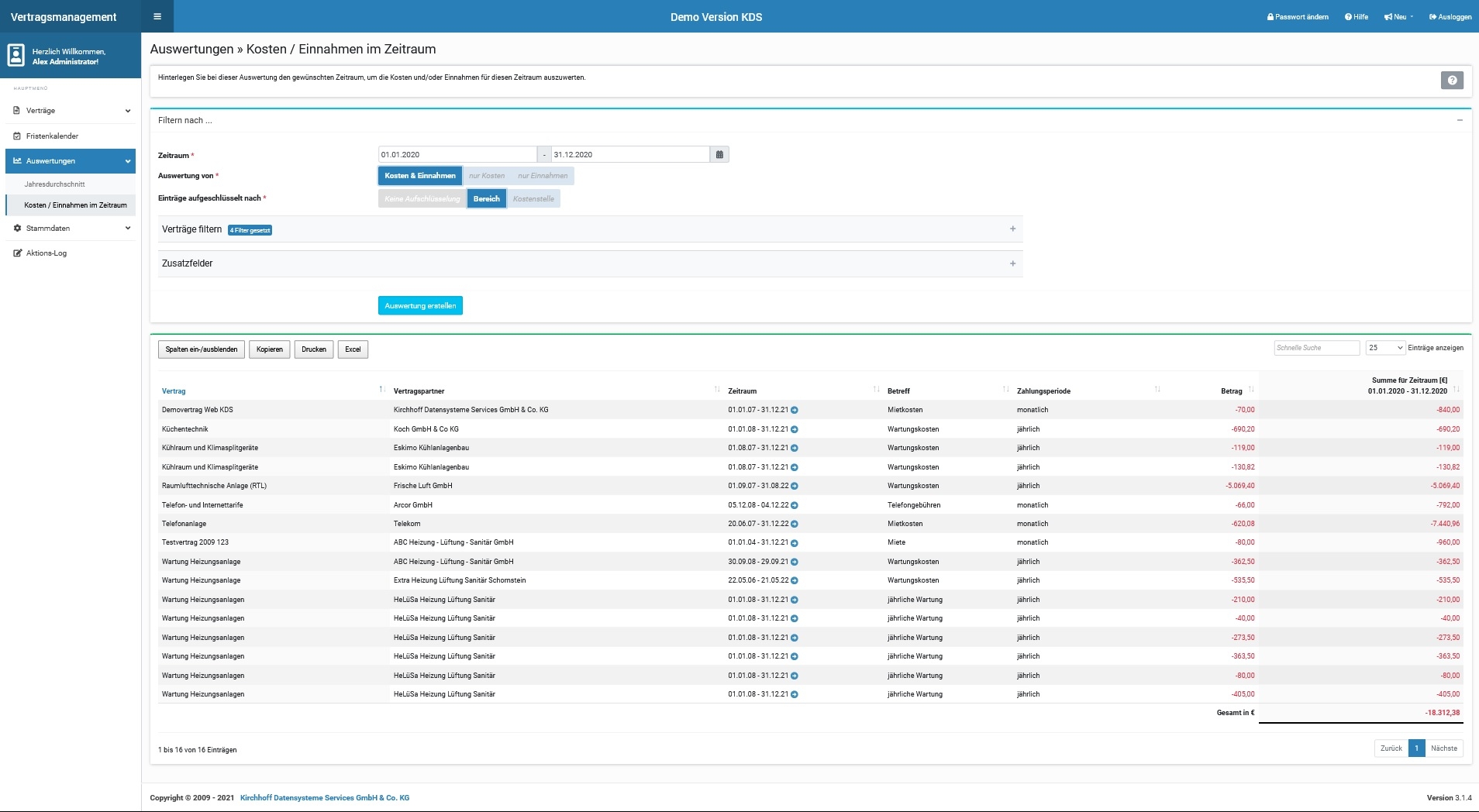This screenshot has height=812, width=1479.
Task: Export the table with Excel button
Action: click(x=353, y=349)
